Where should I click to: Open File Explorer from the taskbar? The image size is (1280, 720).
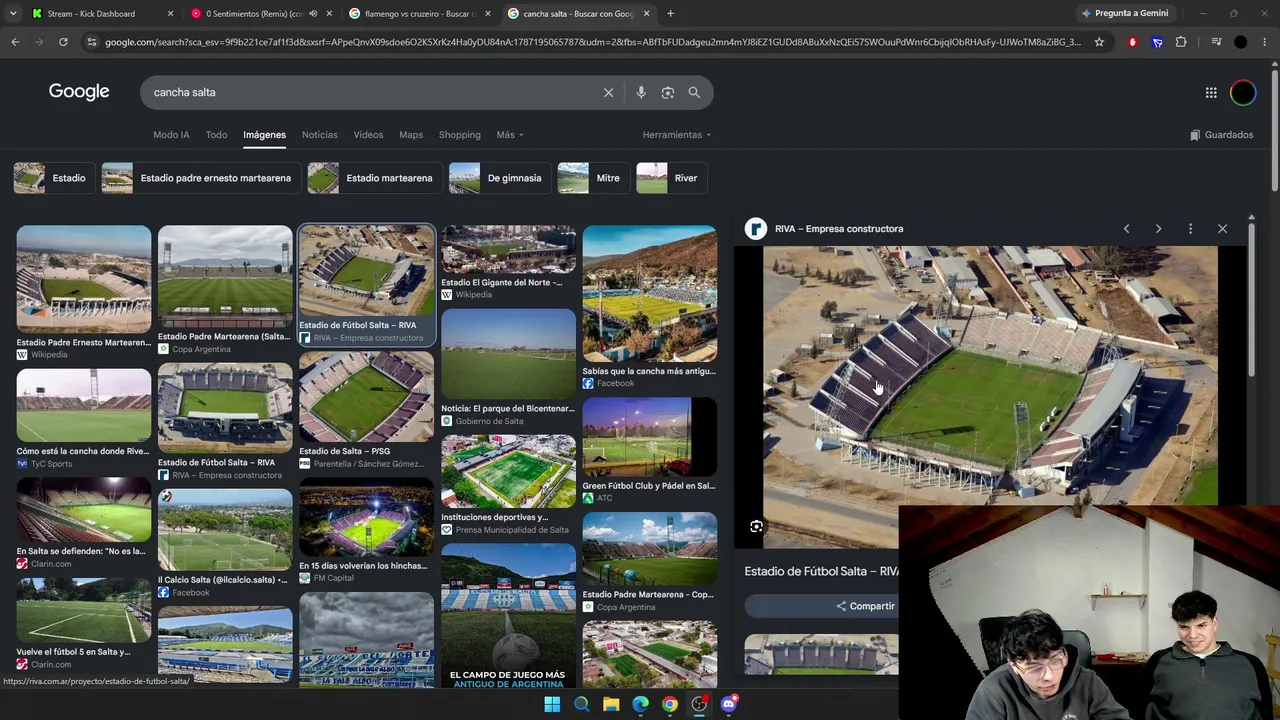611,704
